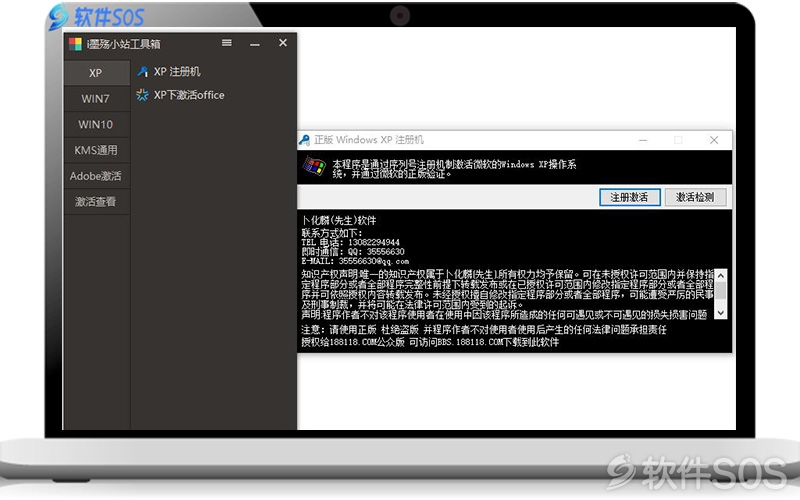Click the toolbox colorful app logo
Viewport: 800px width, 500px height.
tap(76, 44)
